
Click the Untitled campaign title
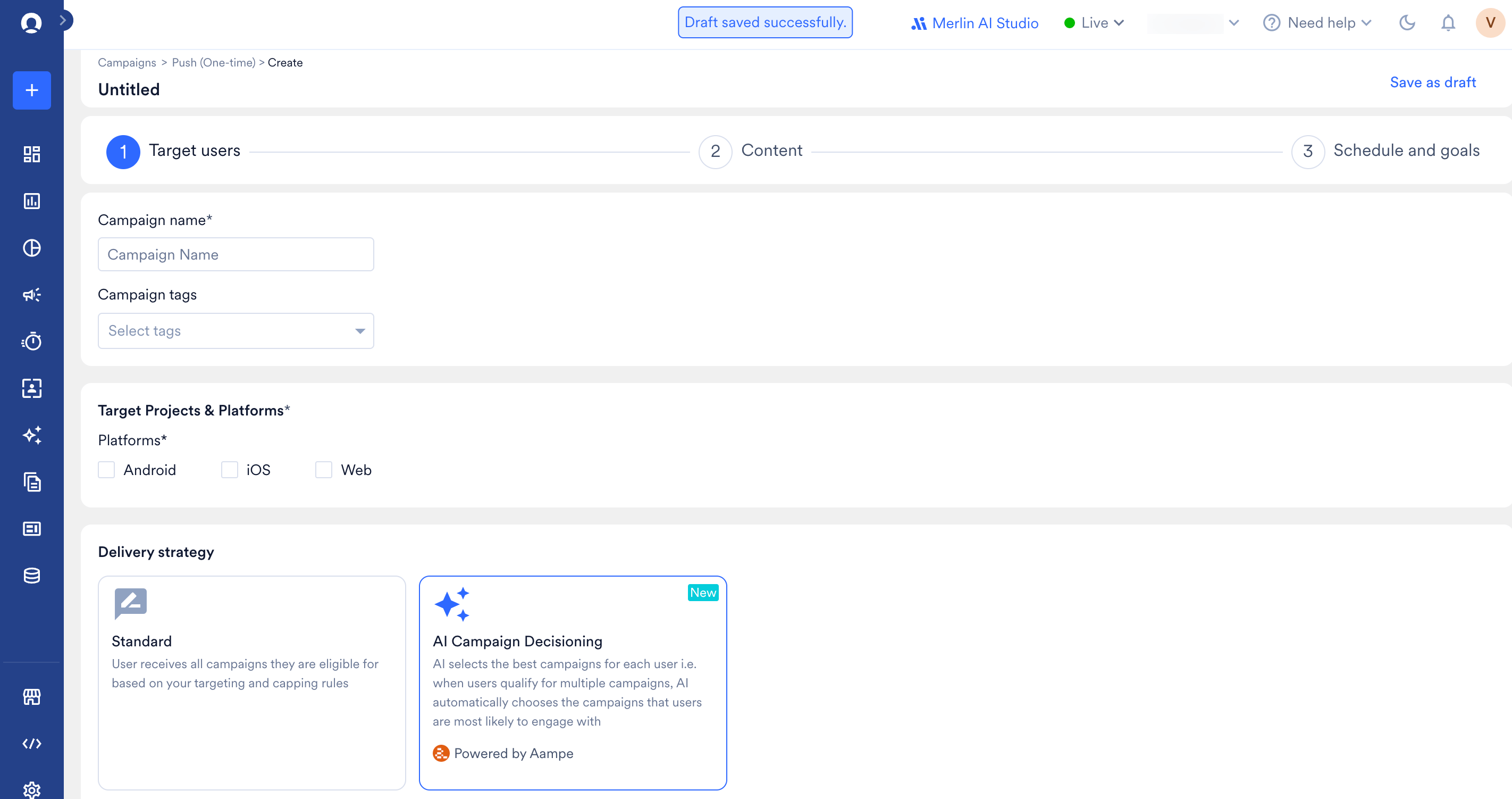click(129, 89)
